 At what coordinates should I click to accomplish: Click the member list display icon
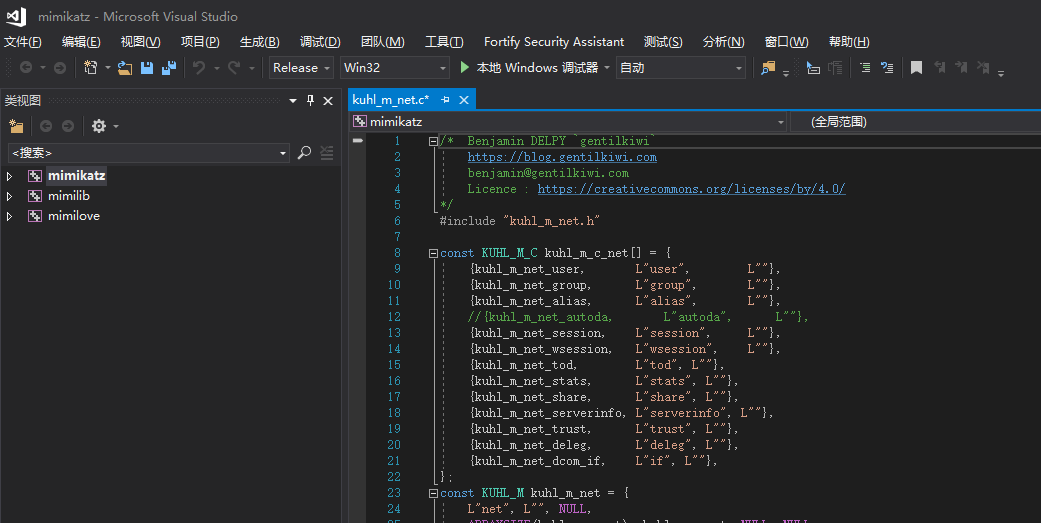pyautogui.click(x=813, y=67)
